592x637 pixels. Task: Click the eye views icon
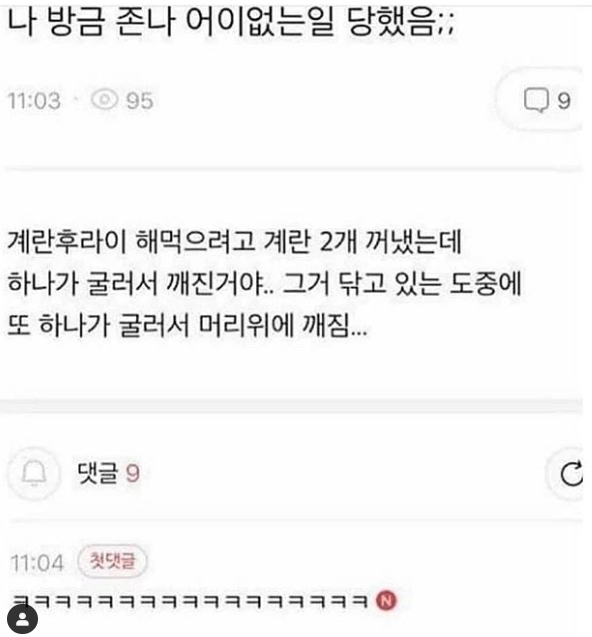point(104,100)
